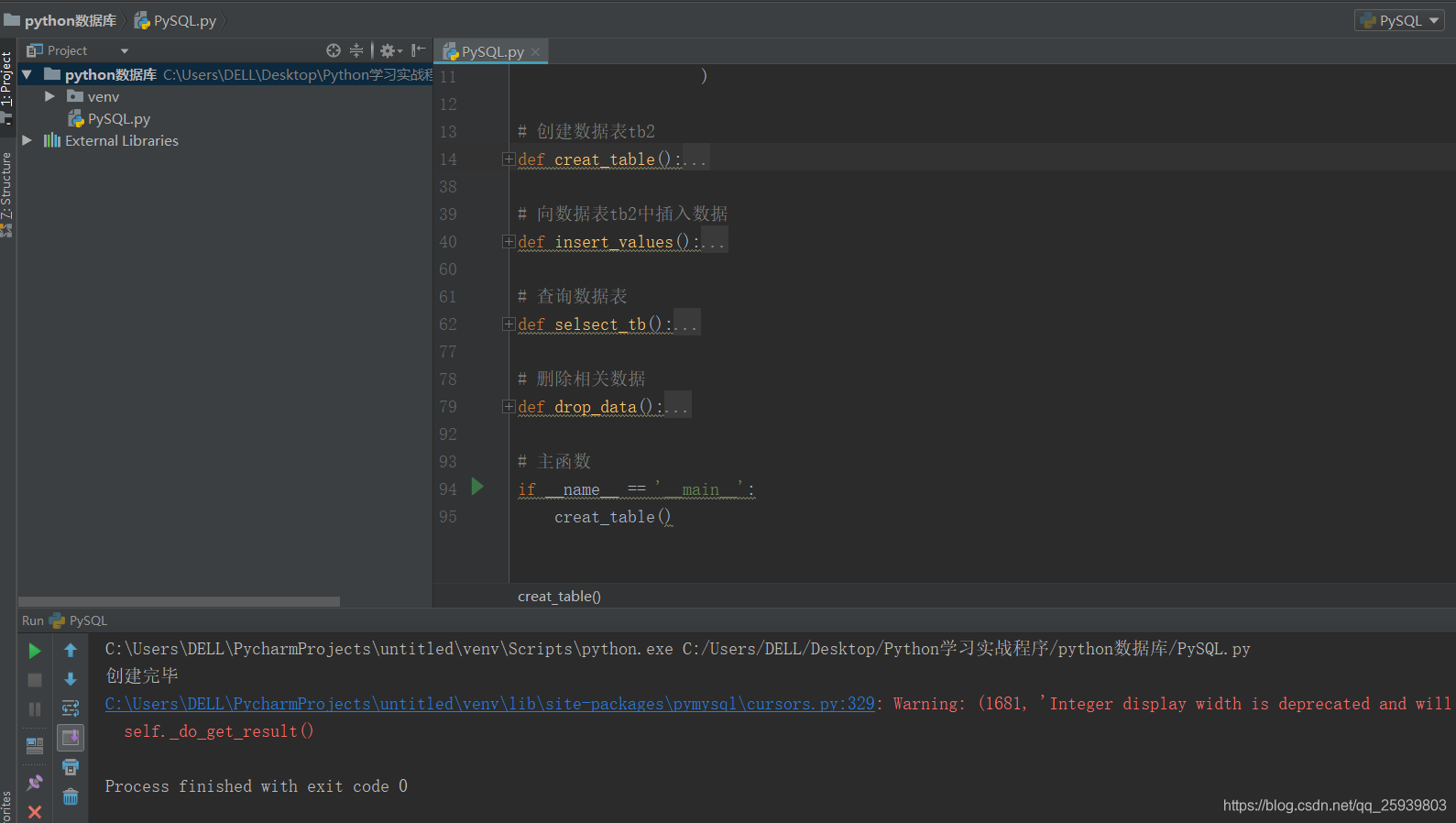This screenshot has width=1456, height=823.
Task: Clear console output with the trash icon
Action: point(71,796)
